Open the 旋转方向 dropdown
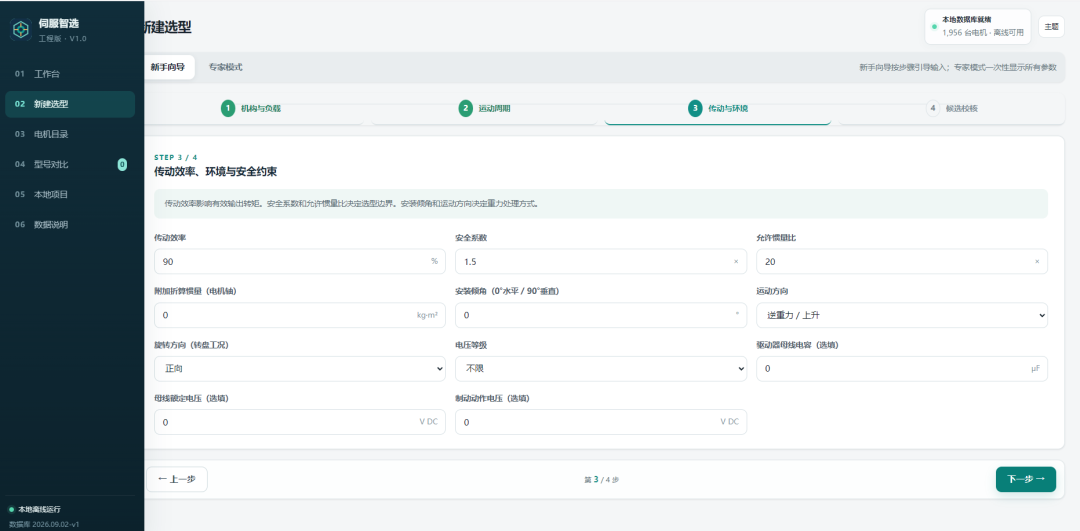 click(300, 369)
